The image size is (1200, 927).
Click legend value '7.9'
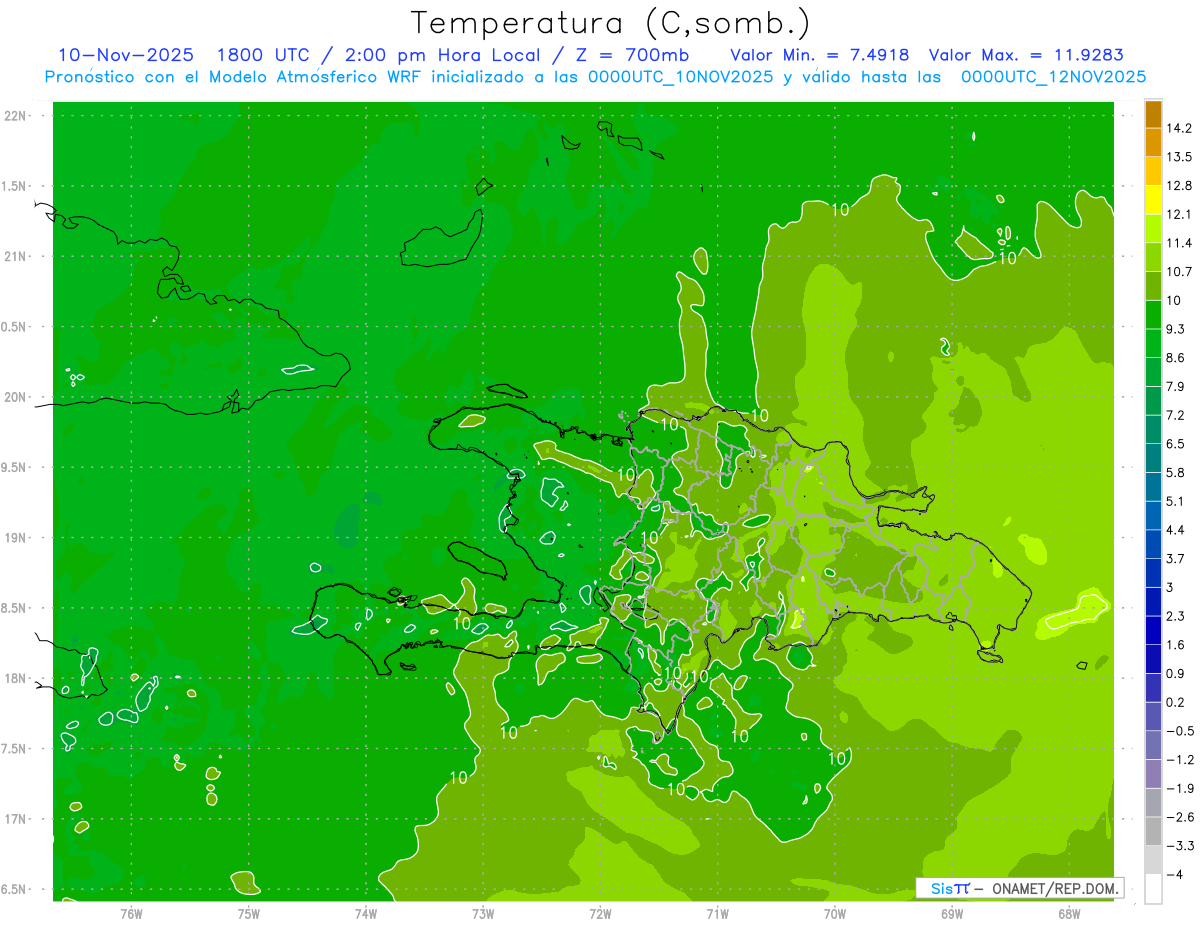click(1176, 387)
